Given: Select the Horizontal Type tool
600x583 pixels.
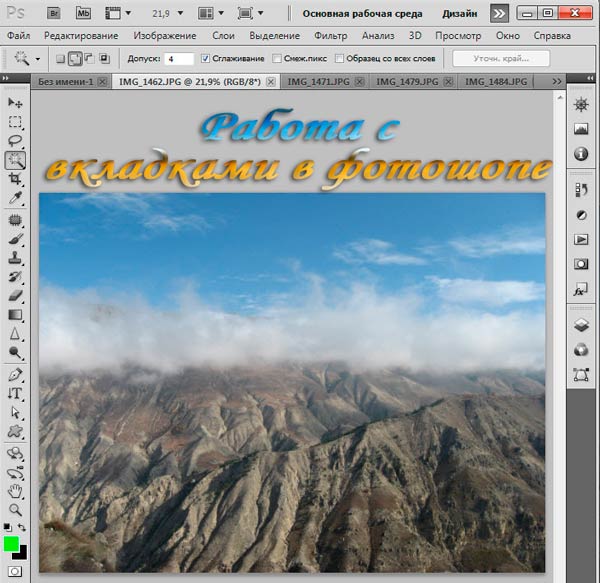Looking at the screenshot, I should pyautogui.click(x=15, y=394).
